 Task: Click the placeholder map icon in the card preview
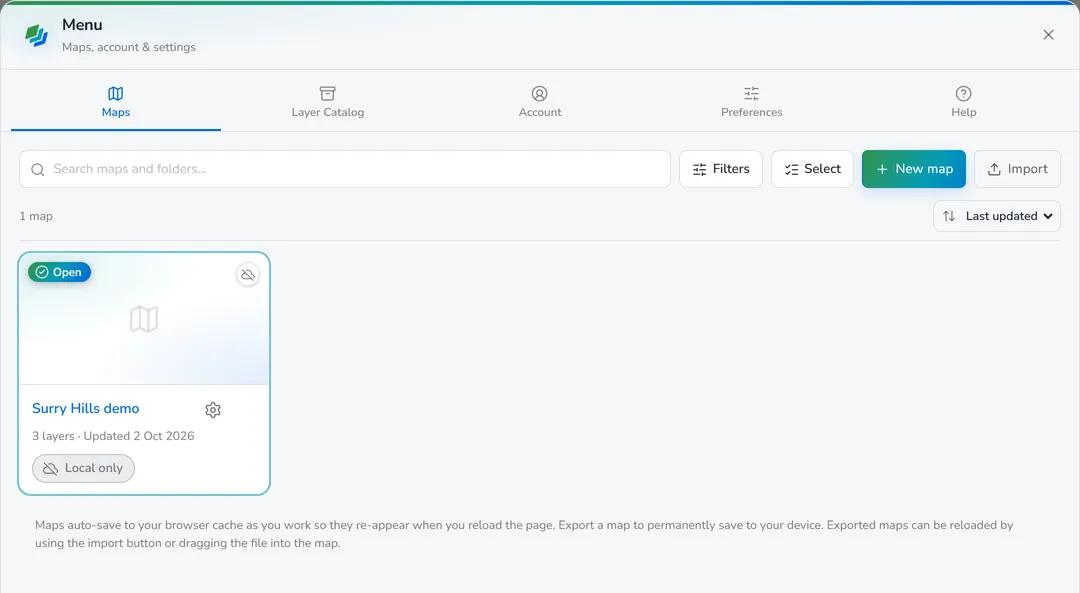144,319
